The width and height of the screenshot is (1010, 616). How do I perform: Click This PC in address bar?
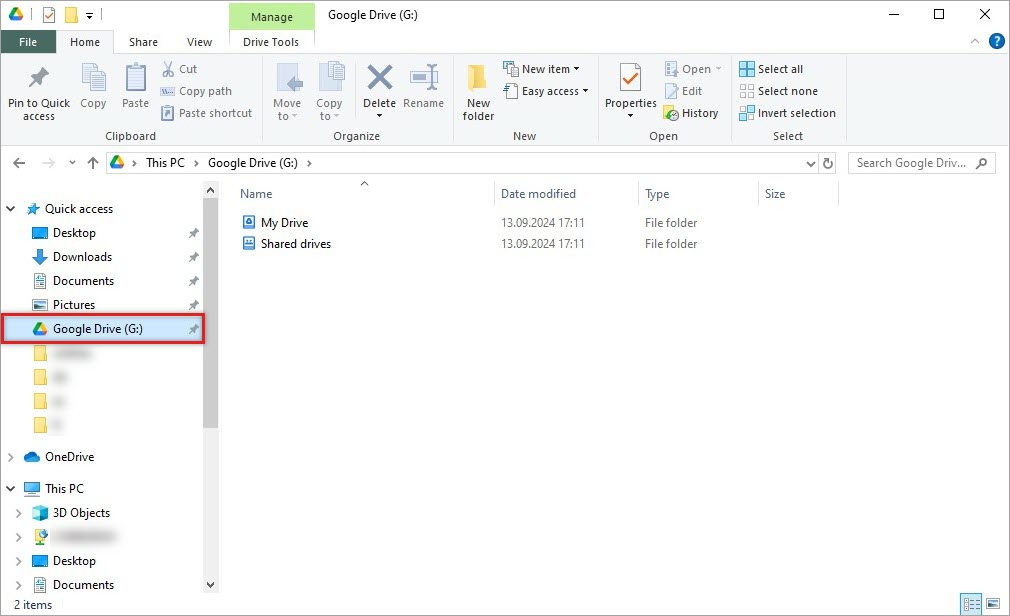pos(165,163)
